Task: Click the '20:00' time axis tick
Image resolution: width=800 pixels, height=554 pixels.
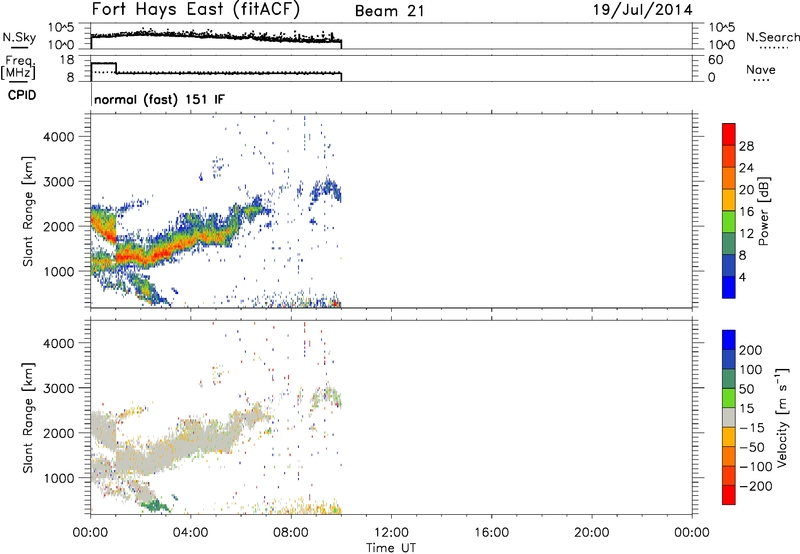Action: click(591, 533)
